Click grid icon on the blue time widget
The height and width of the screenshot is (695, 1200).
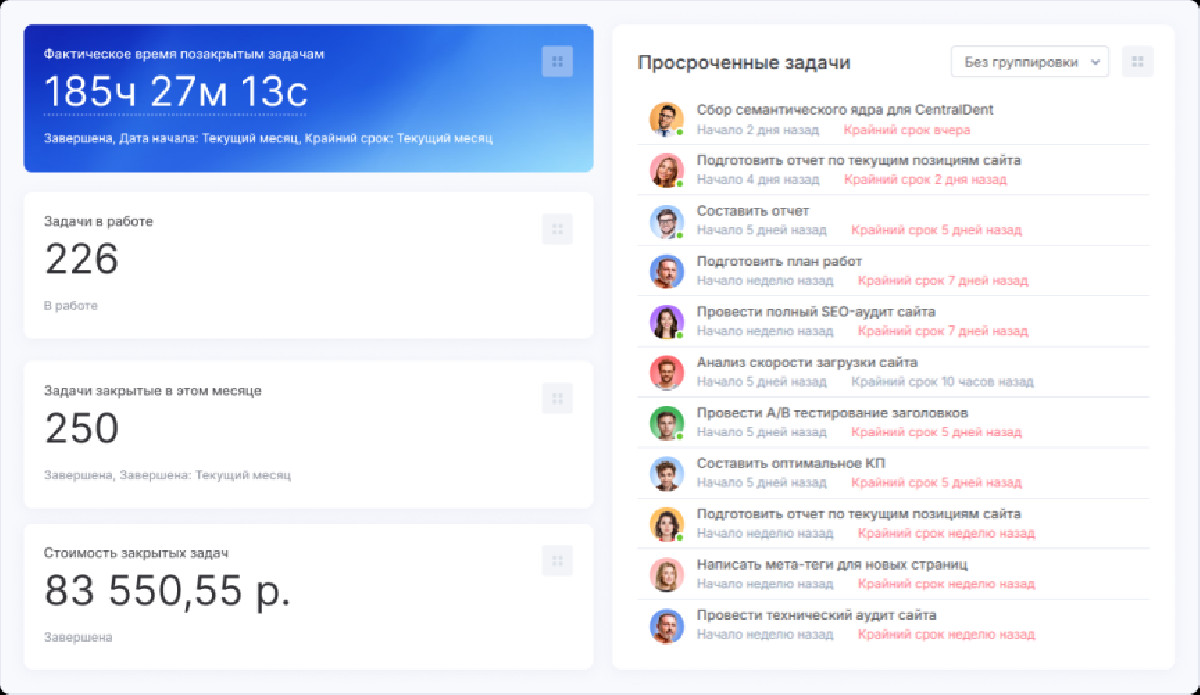557,61
